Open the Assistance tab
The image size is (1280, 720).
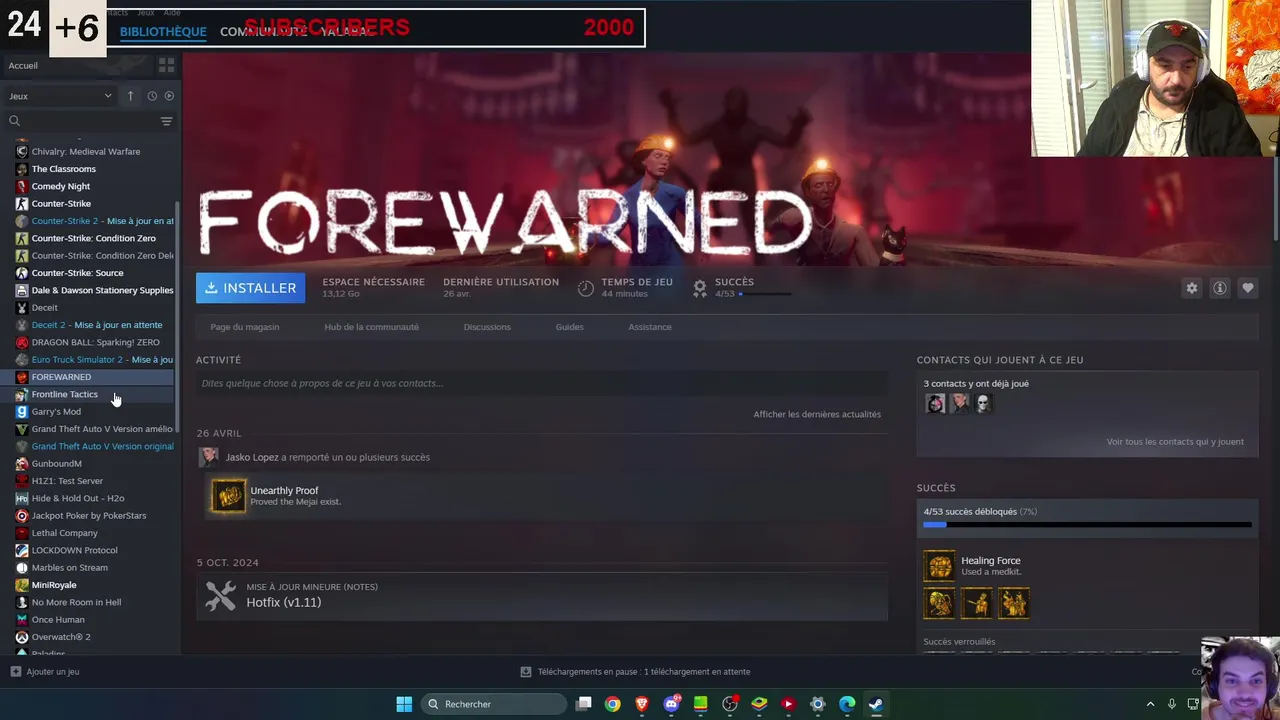[650, 327]
